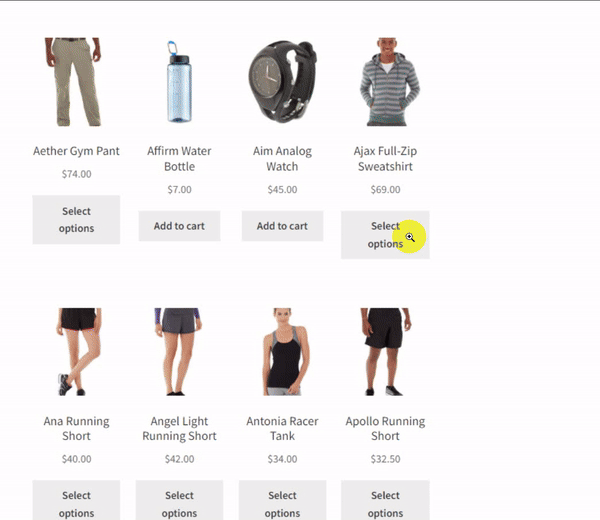This screenshot has width=600, height=520.
Task: Click the Affirm Water Bottle thumbnail
Action: [179, 82]
